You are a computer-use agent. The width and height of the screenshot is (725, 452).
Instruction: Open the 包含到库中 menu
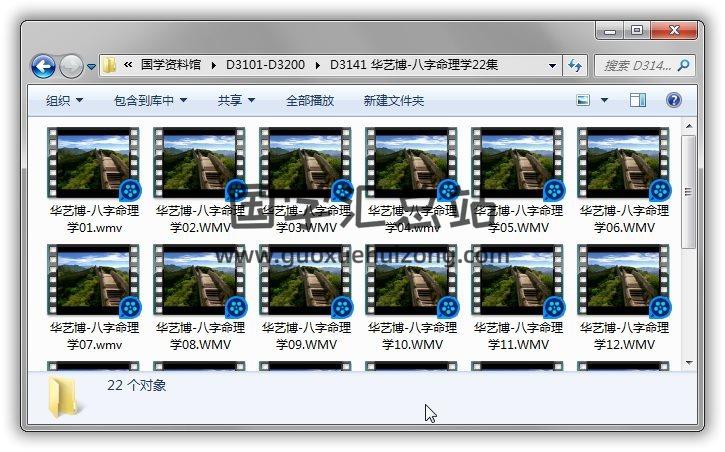coord(150,100)
